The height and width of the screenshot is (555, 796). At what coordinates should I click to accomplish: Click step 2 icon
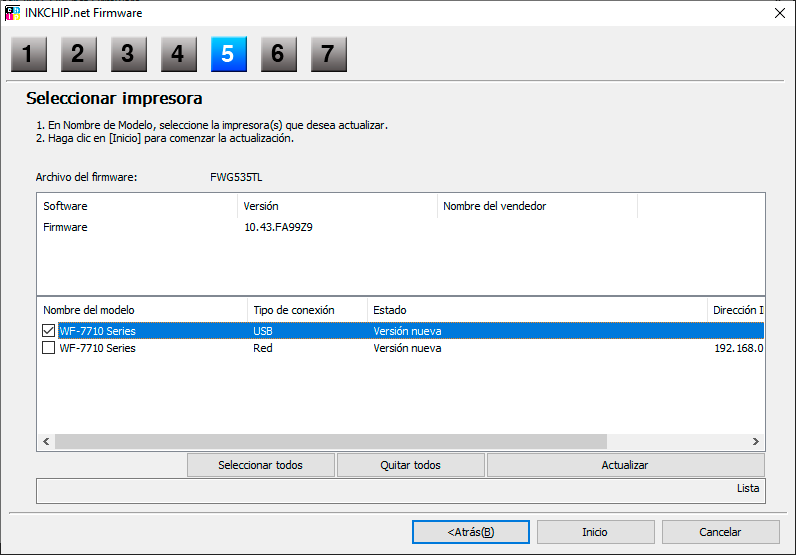(x=79, y=54)
